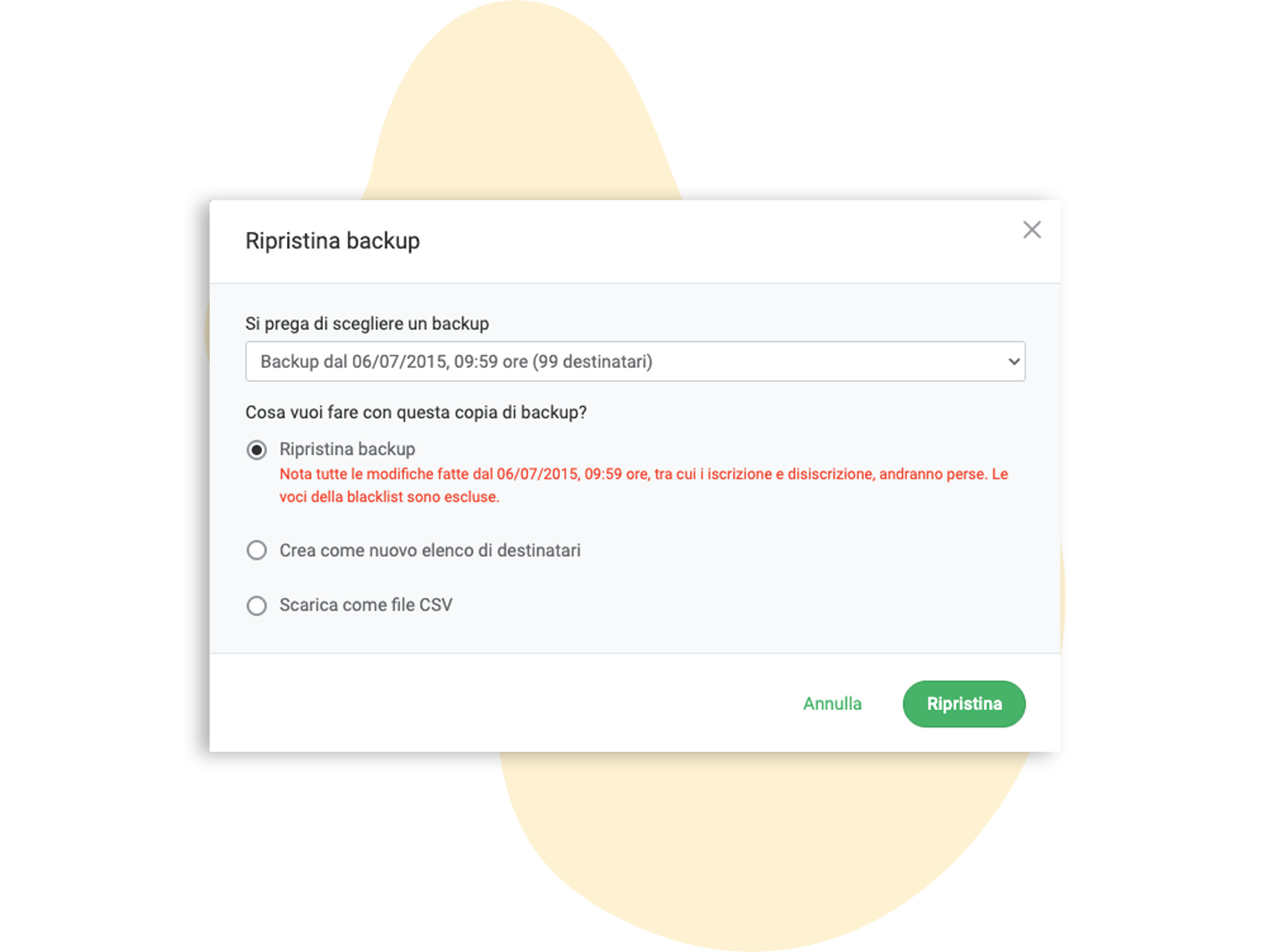Screen dimensions: 1270x952
Task: Confirm with the green Ripristina button
Action: (x=964, y=703)
